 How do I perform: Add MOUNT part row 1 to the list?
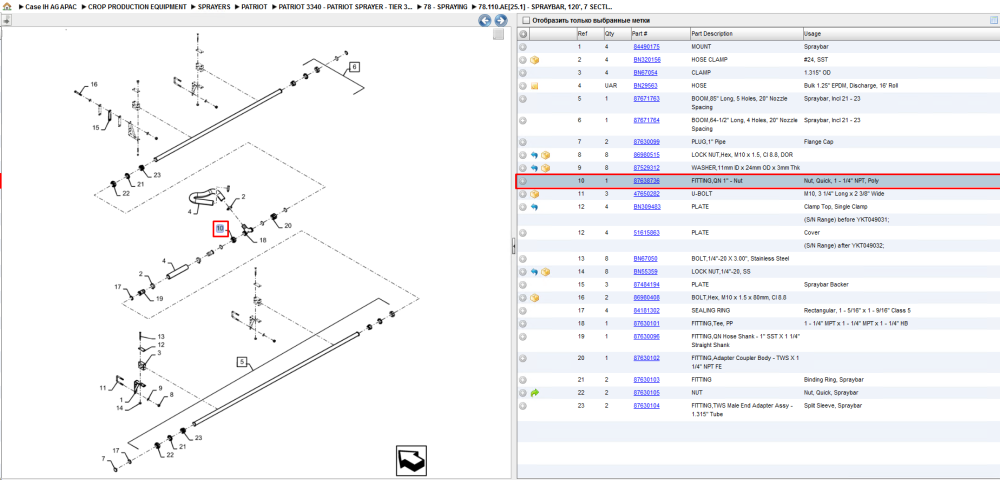523,47
